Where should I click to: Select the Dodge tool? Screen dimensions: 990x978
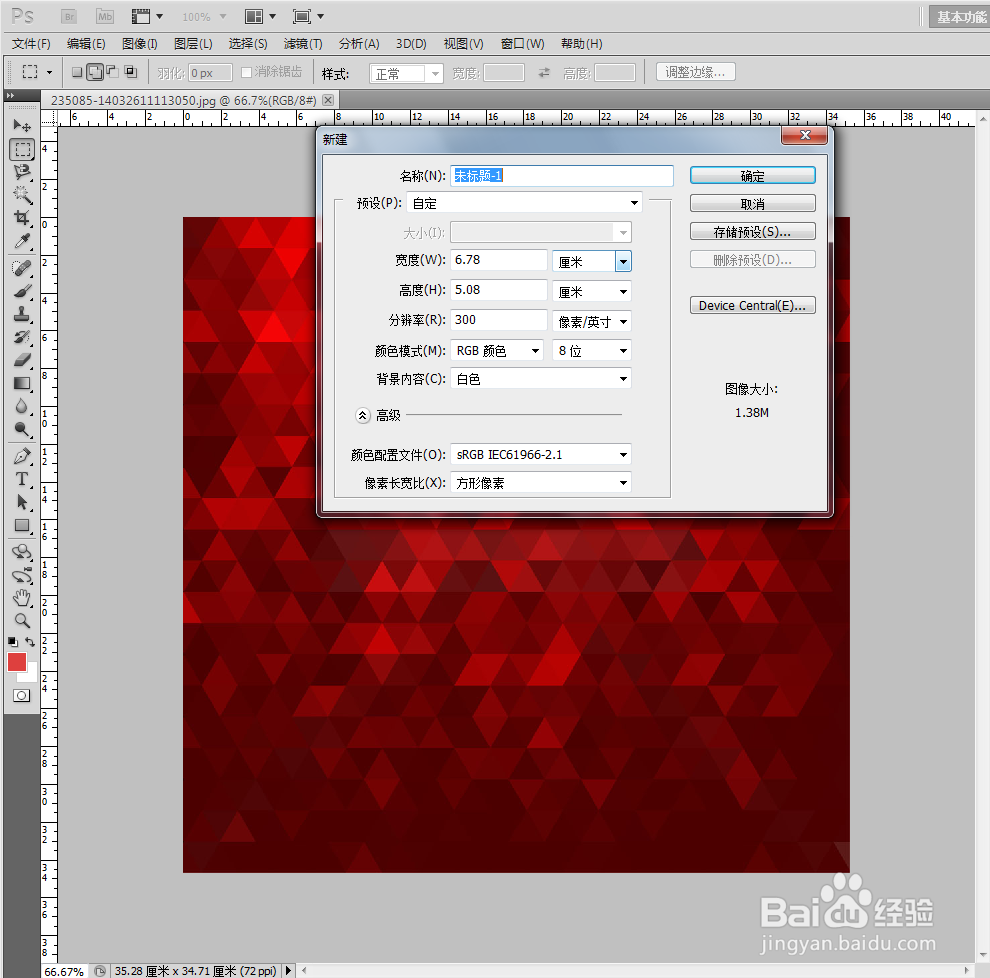22,429
